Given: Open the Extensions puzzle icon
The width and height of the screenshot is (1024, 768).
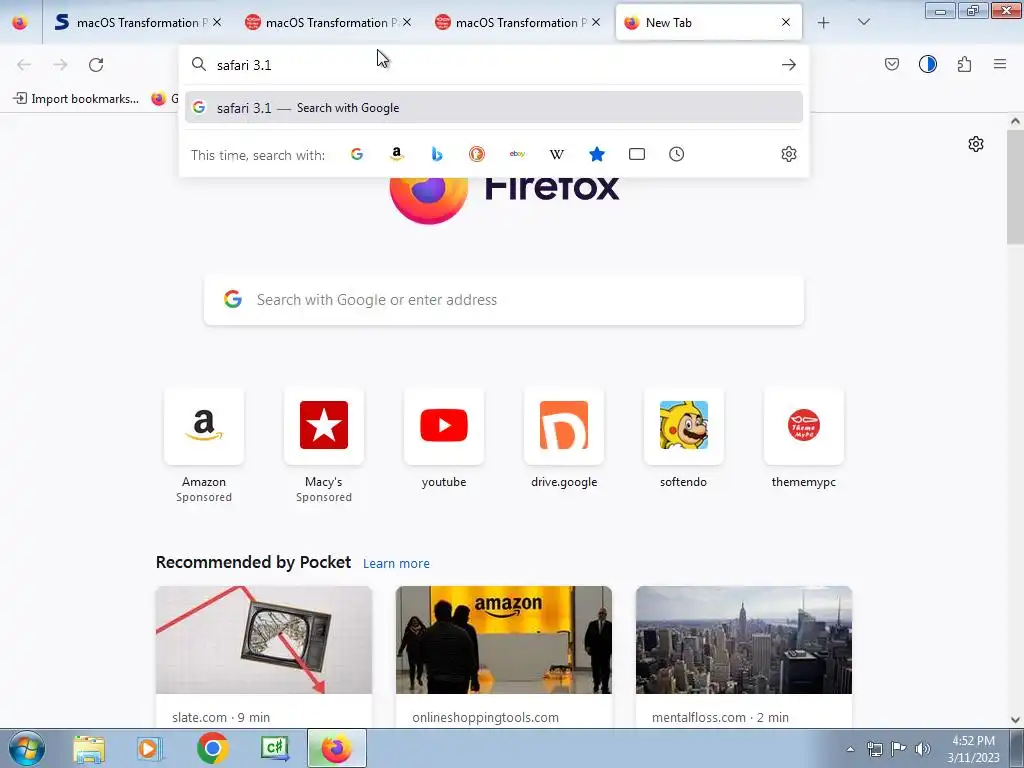Looking at the screenshot, I should [964, 64].
